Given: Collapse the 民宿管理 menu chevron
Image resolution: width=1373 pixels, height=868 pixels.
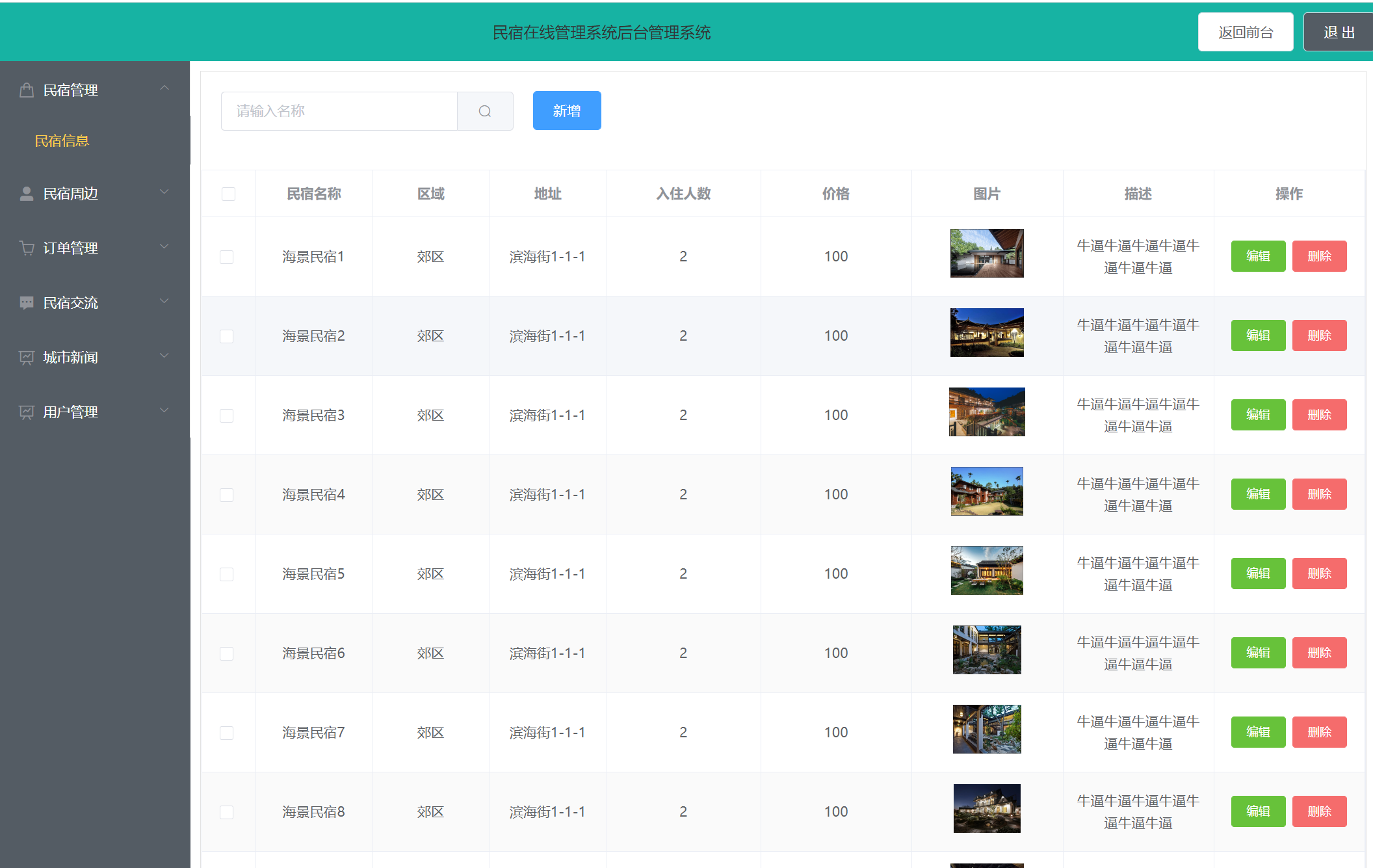Looking at the screenshot, I should (x=164, y=88).
